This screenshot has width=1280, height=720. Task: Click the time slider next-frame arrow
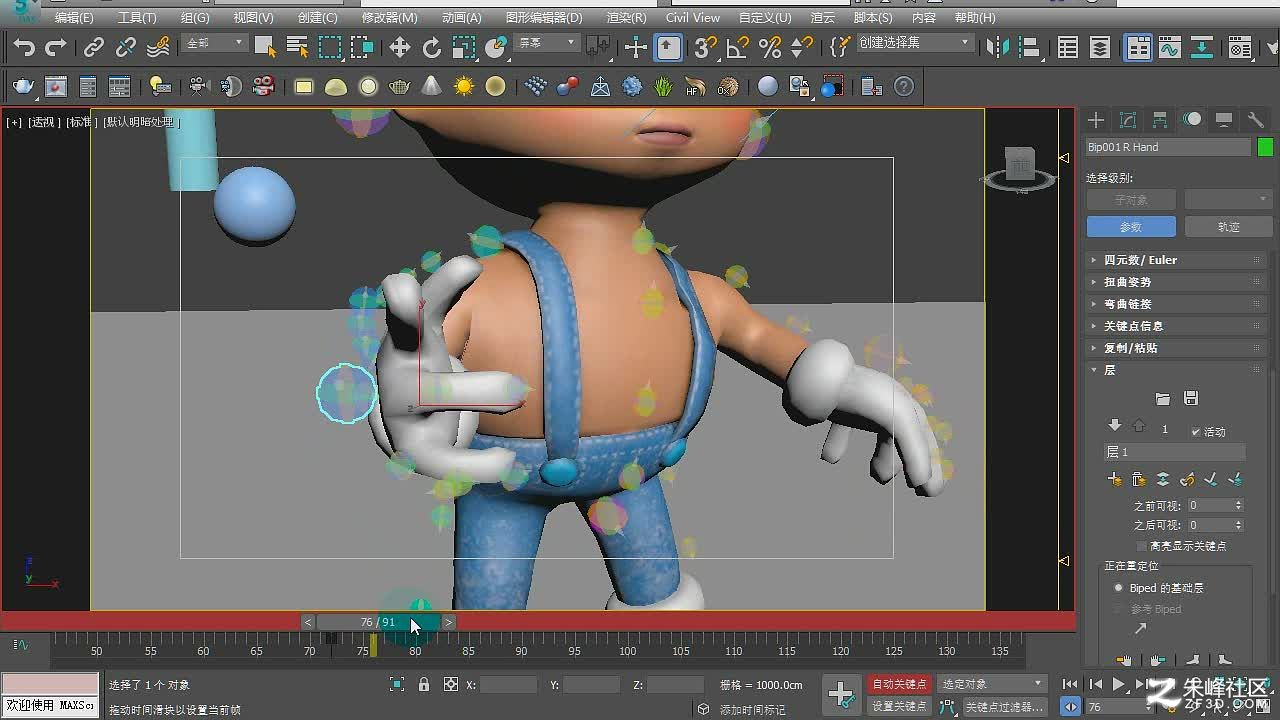click(449, 622)
